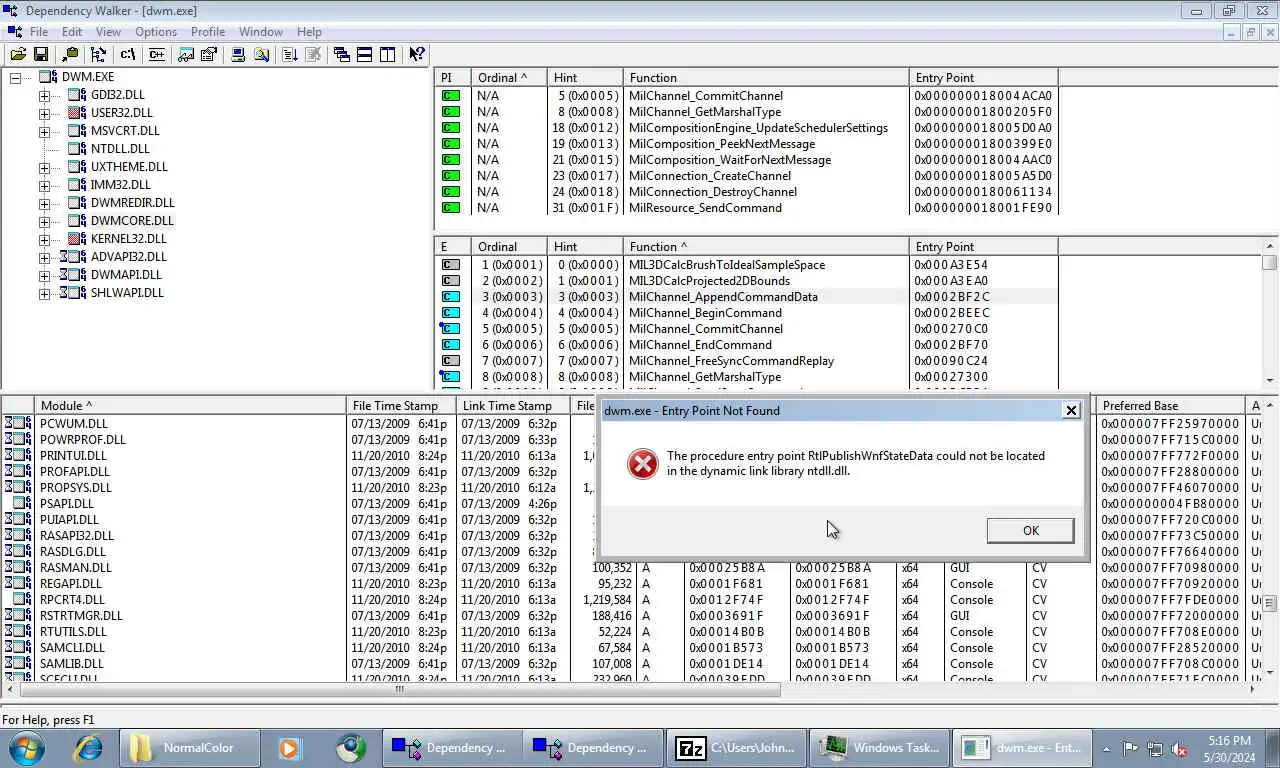Sort imports by Ordinal ^ column header
Screen dimensions: 1280x768
(x=508, y=77)
